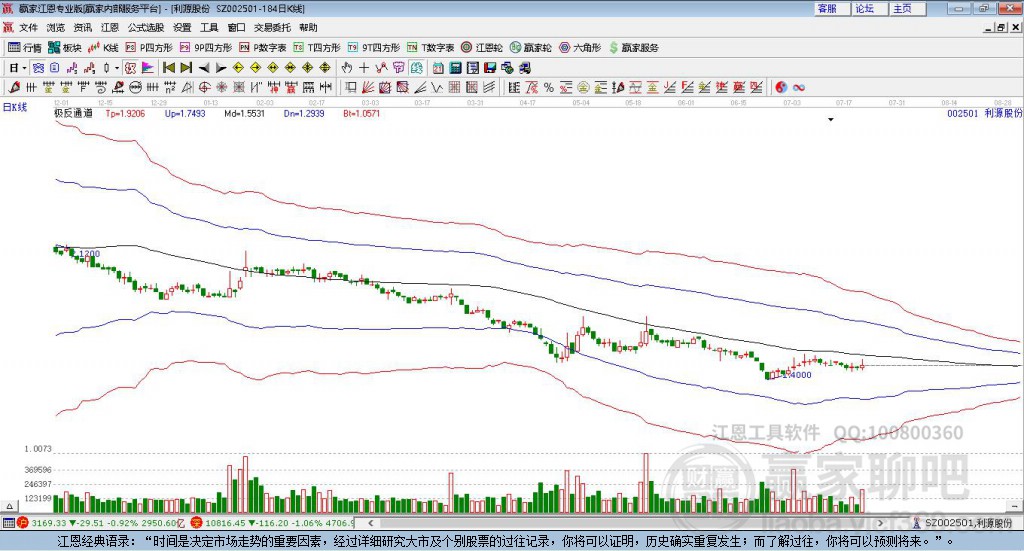This screenshot has height=551, width=1024.
Task: Click the 002501 利源股份 stock label
Action: (984, 114)
